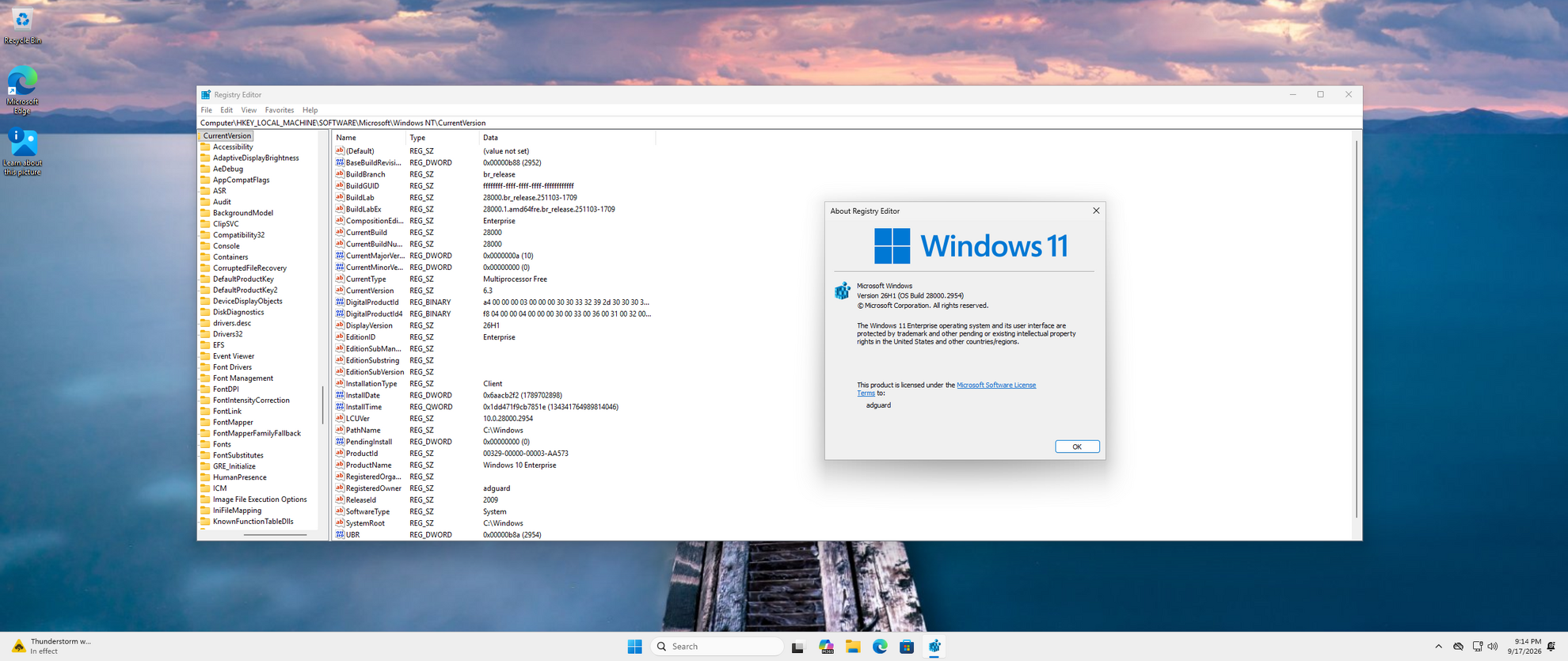1568x661 pixels.
Task: Open the Help menu
Action: (310, 110)
